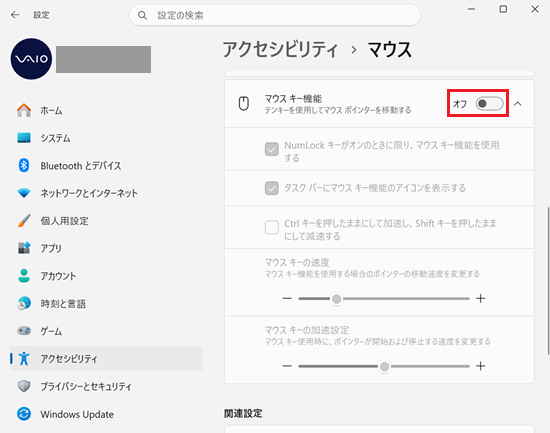
Task: Click the 関連設定 heading
Action: coord(243,413)
